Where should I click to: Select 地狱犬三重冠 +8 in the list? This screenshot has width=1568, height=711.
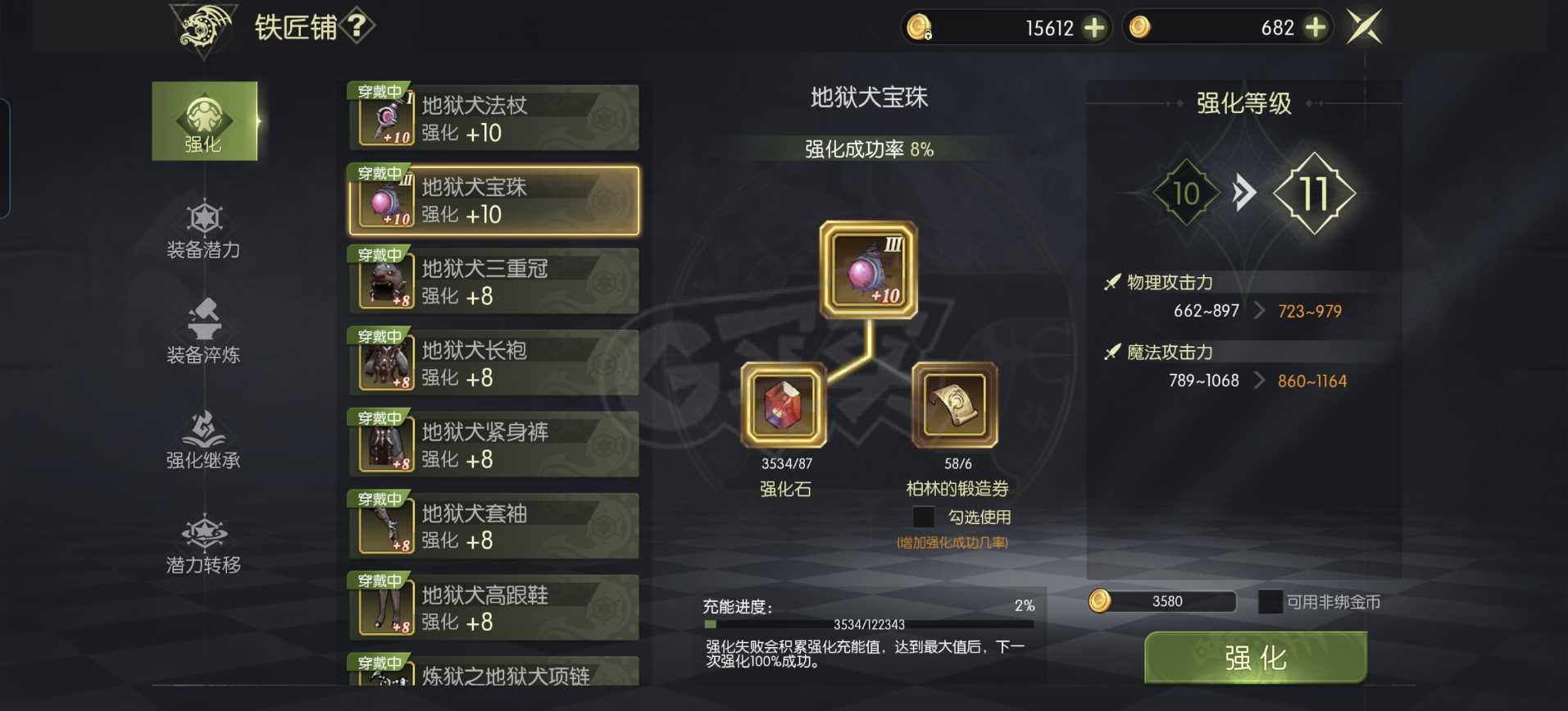click(x=494, y=280)
